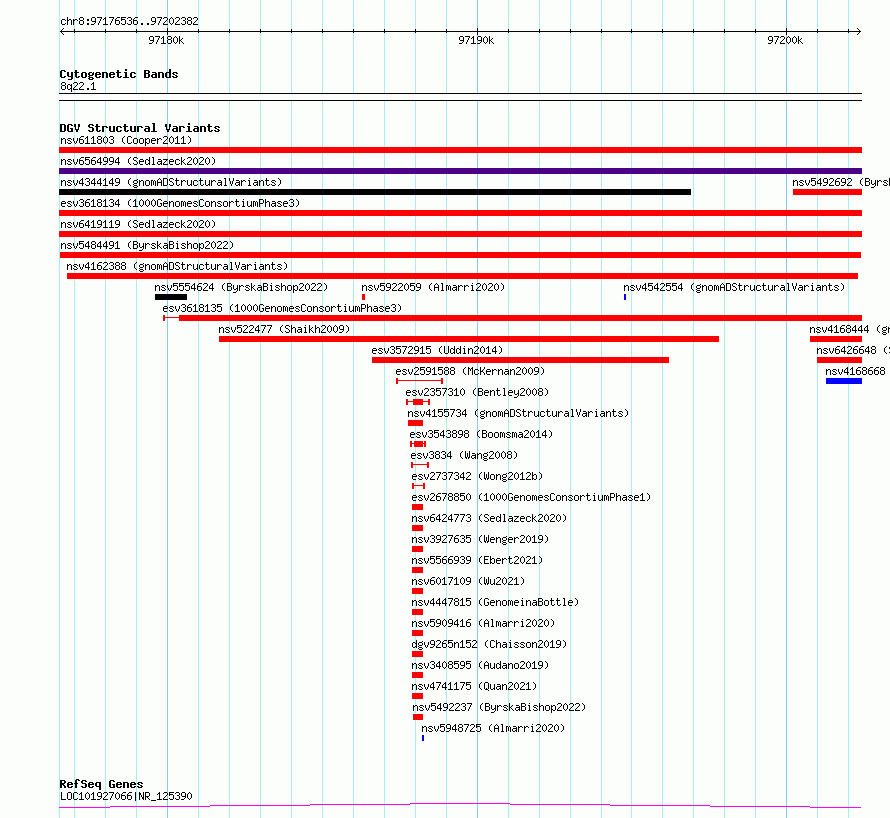Screen dimensions: 890x818
Task: Click esv3618134 (1000GenomesConsortiumPhase3) label
Action: pos(180,203)
